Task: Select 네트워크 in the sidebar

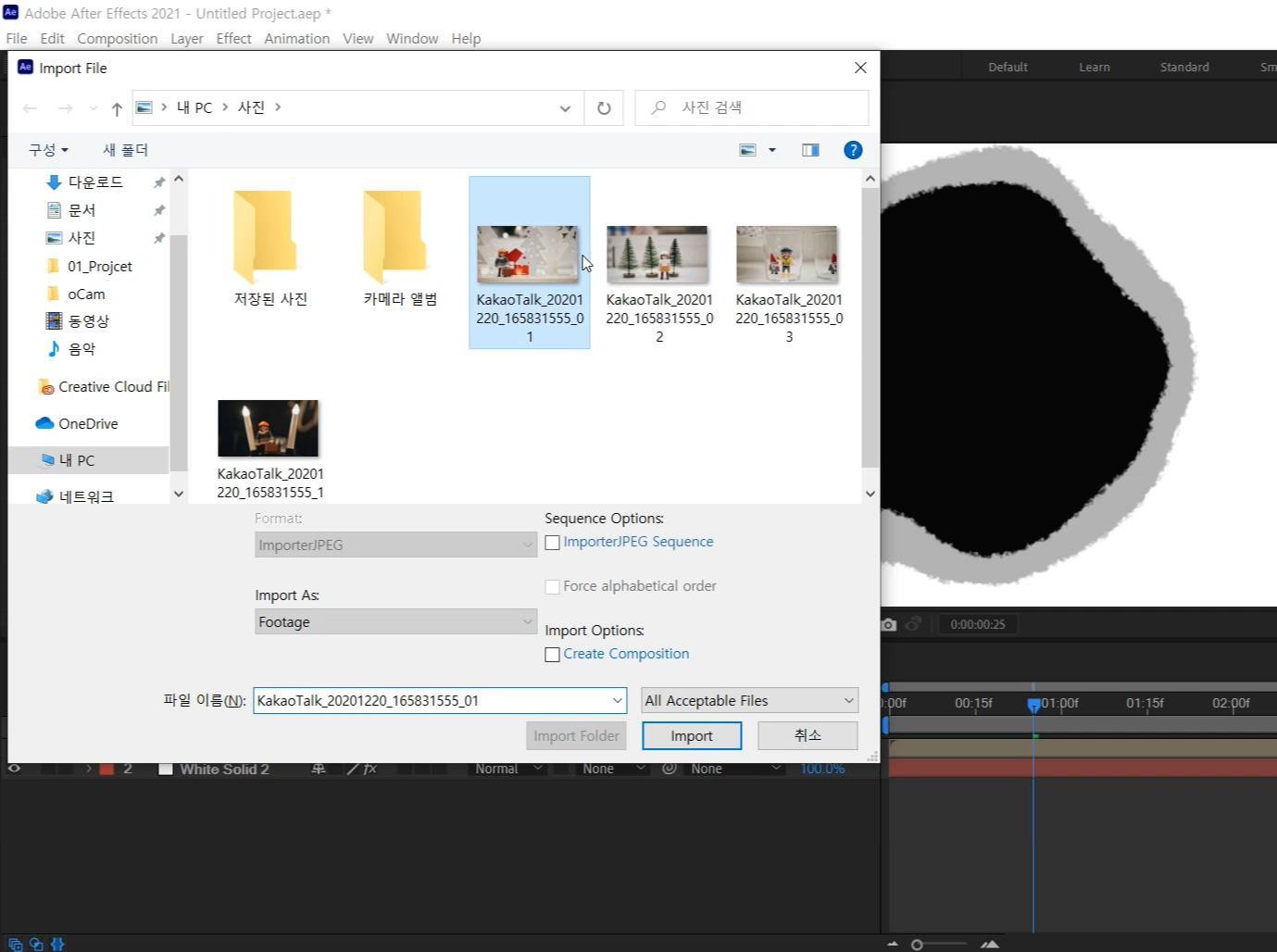Action: [x=86, y=496]
